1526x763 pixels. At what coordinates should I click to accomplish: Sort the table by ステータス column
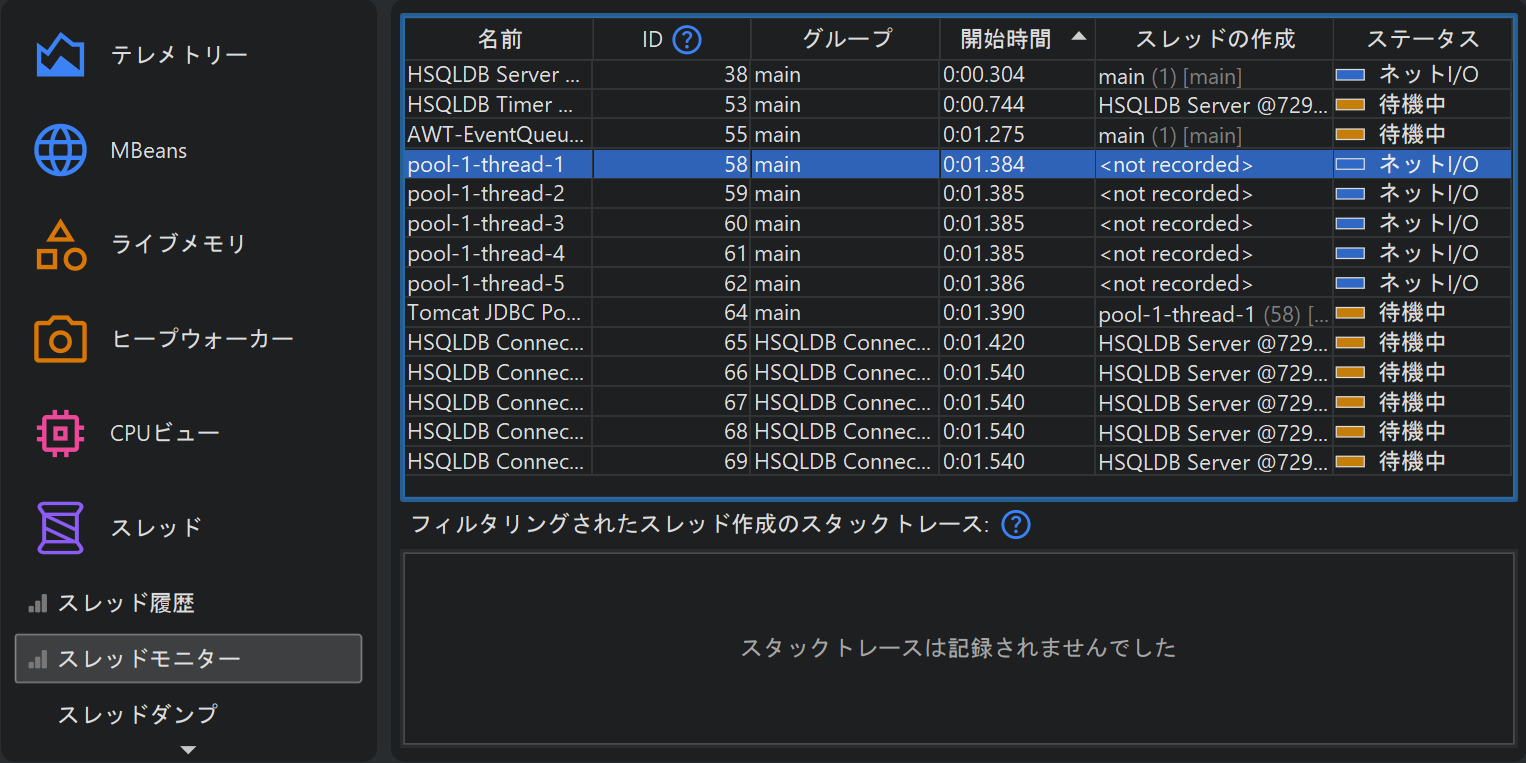point(1421,40)
